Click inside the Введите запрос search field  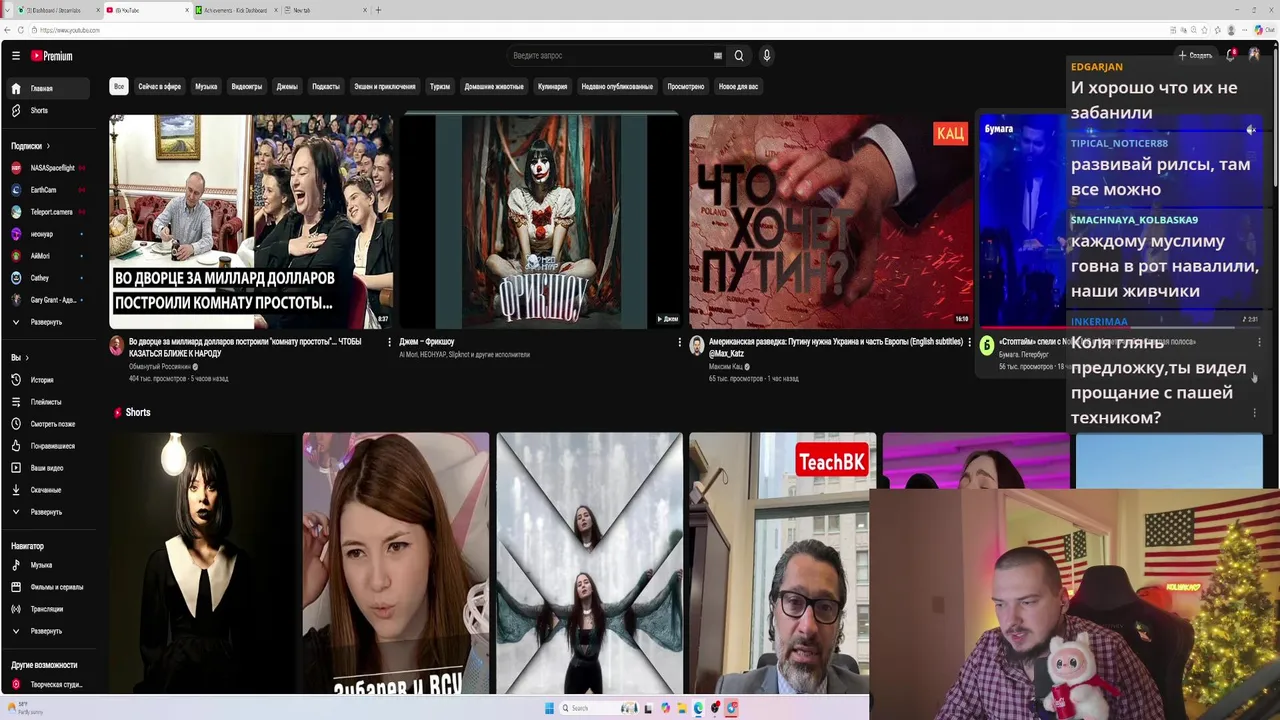(x=610, y=56)
